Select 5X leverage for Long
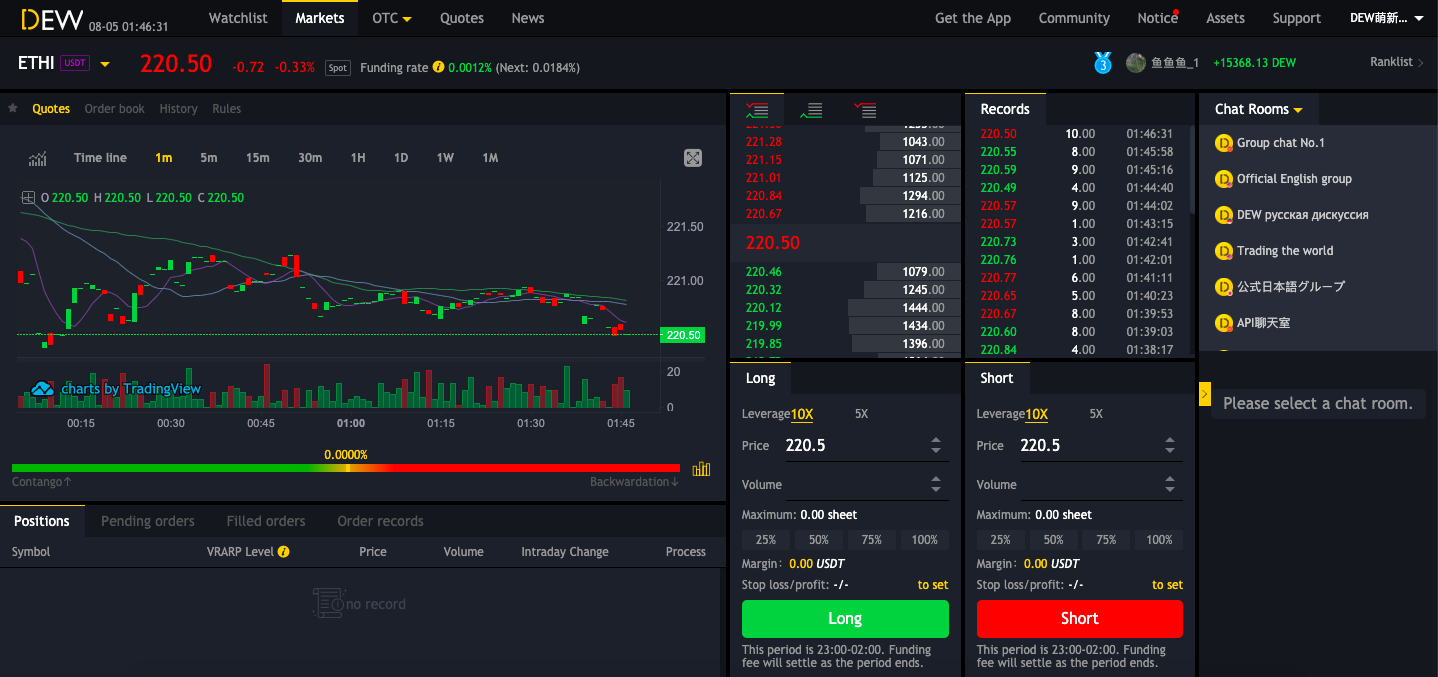This screenshot has width=1438, height=677. [862, 414]
